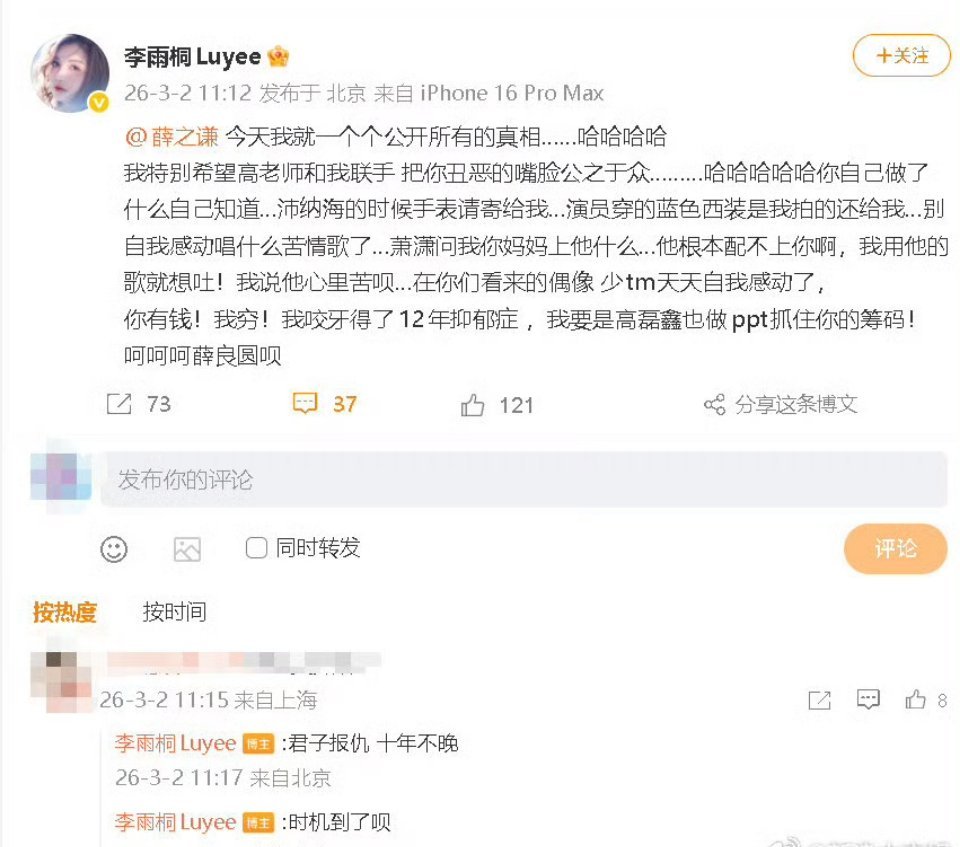This screenshot has height=847, width=960.
Task: Reply to the 11:15 Shanghai comment
Action: [868, 699]
